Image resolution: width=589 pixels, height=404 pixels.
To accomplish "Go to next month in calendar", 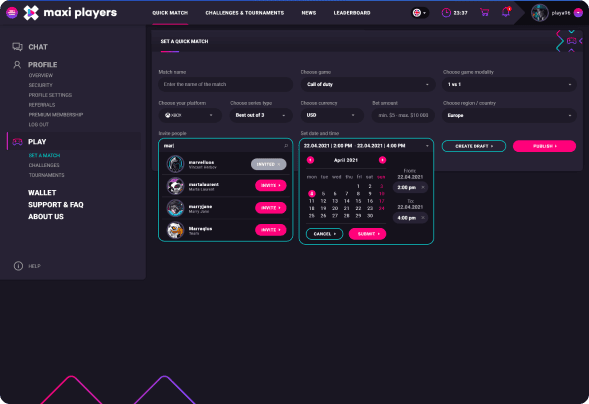I will [x=382, y=160].
